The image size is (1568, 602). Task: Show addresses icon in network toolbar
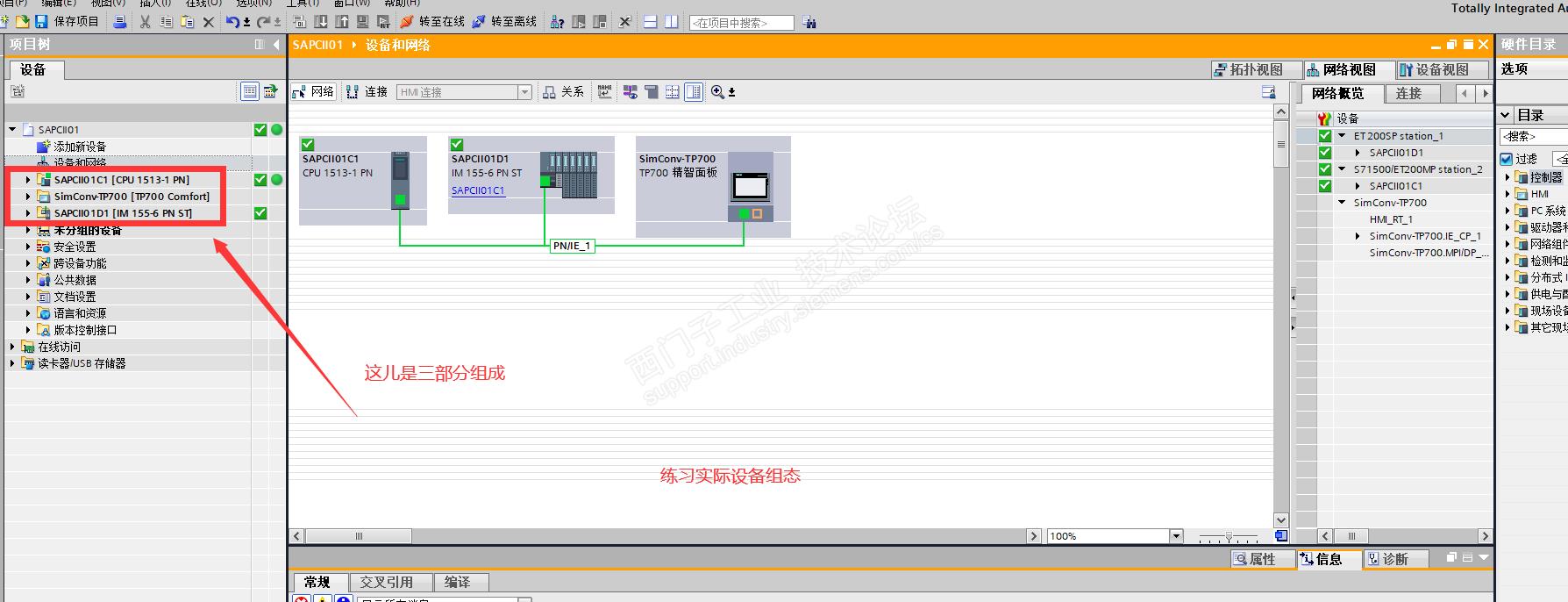tap(630, 91)
